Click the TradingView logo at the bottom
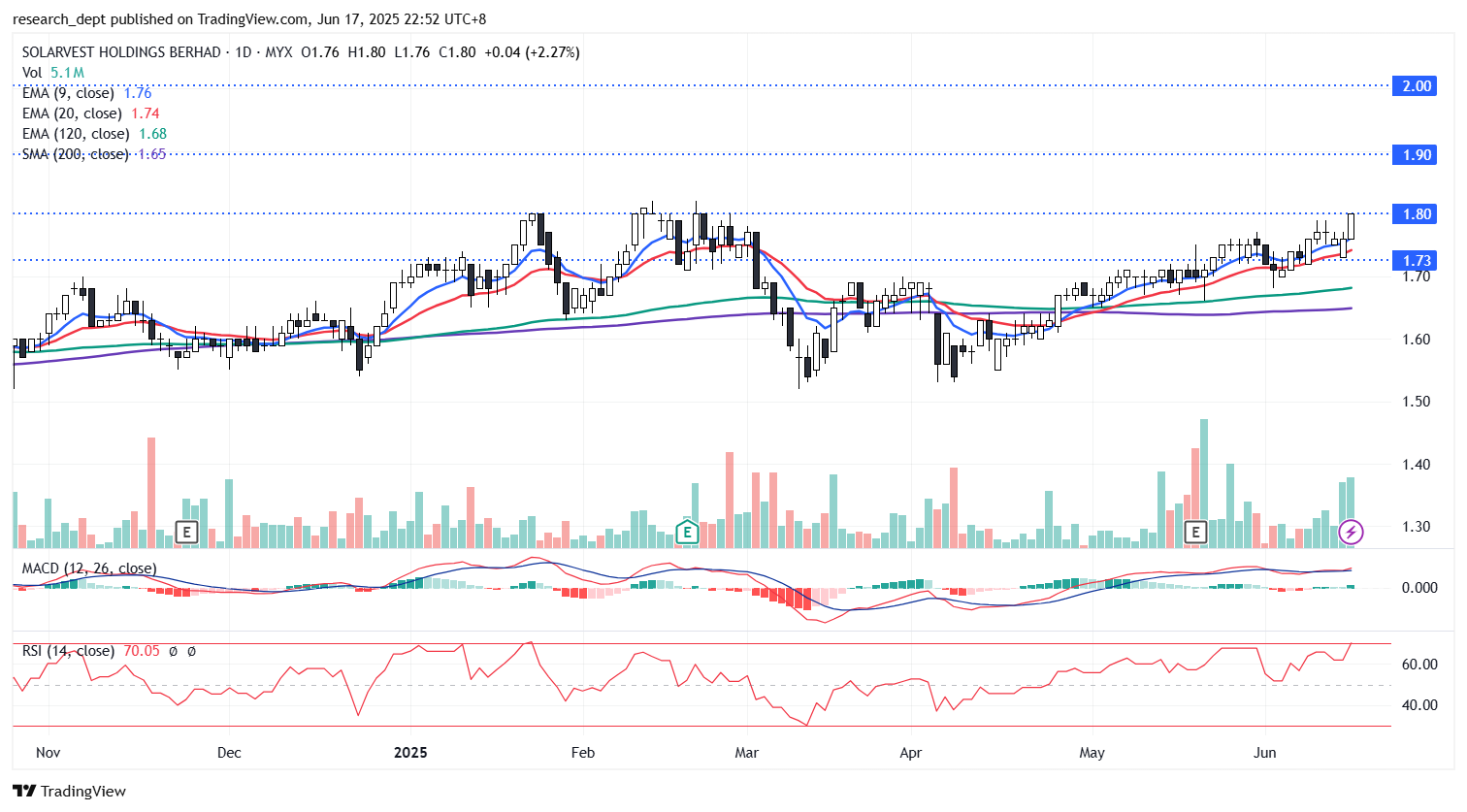Viewport: 1467px width, 812px height. pos(69,791)
